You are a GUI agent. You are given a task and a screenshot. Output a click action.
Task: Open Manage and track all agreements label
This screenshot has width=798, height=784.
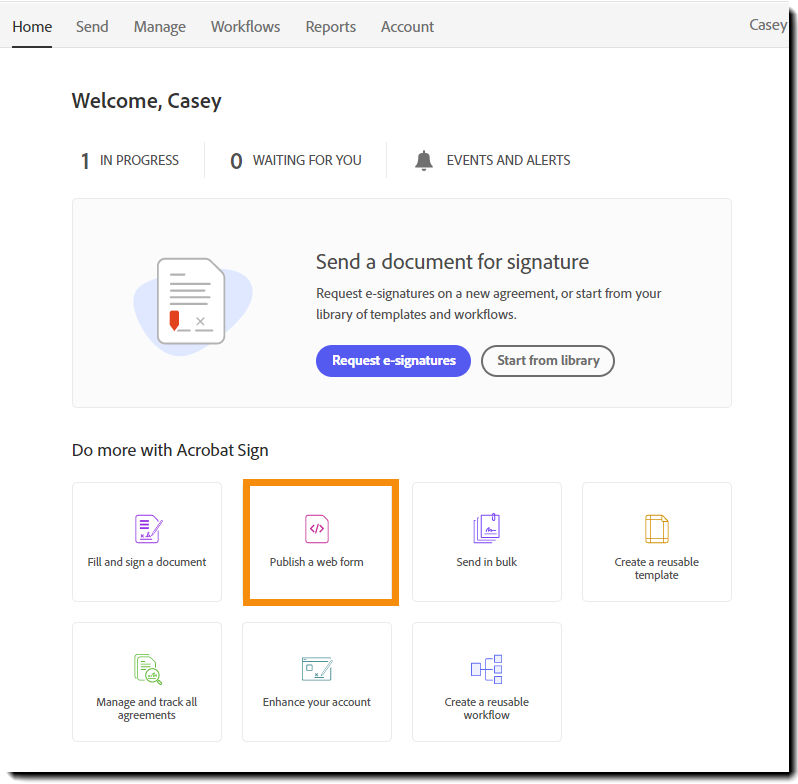pyautogui.click(x=147, y=709)
